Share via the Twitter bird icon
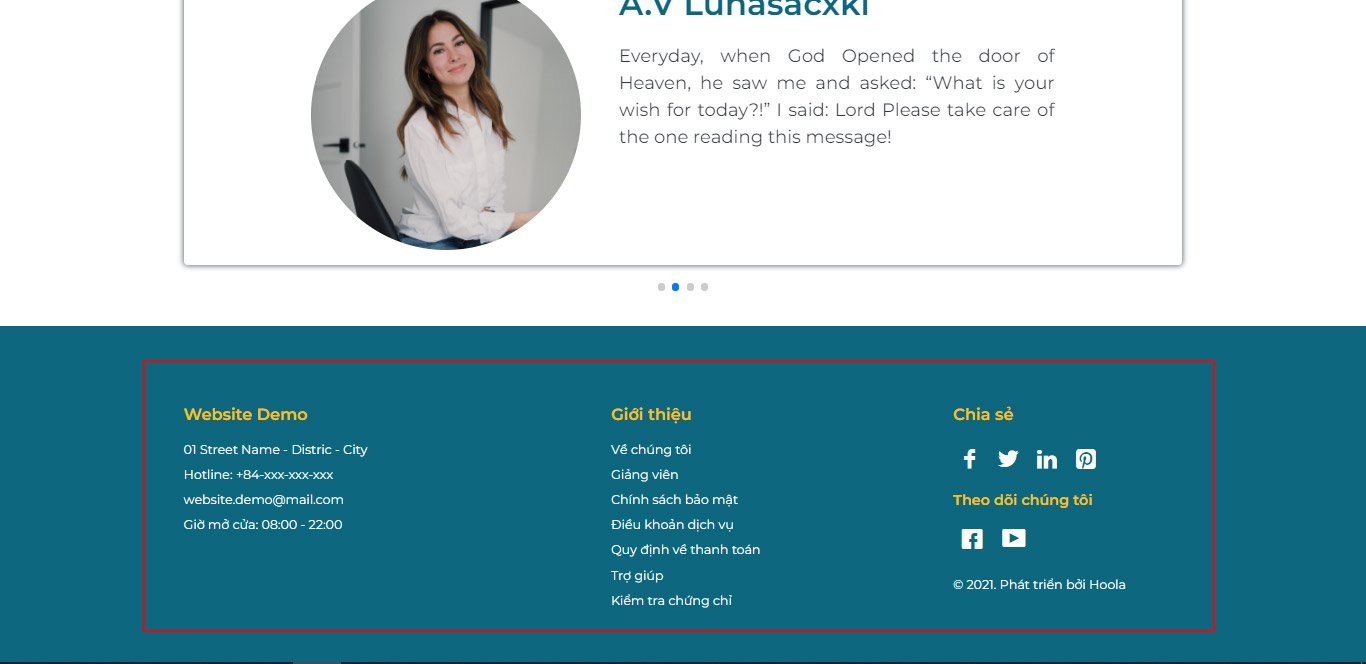Screen dimensions: 1366x664 (x=1008, y=459)
